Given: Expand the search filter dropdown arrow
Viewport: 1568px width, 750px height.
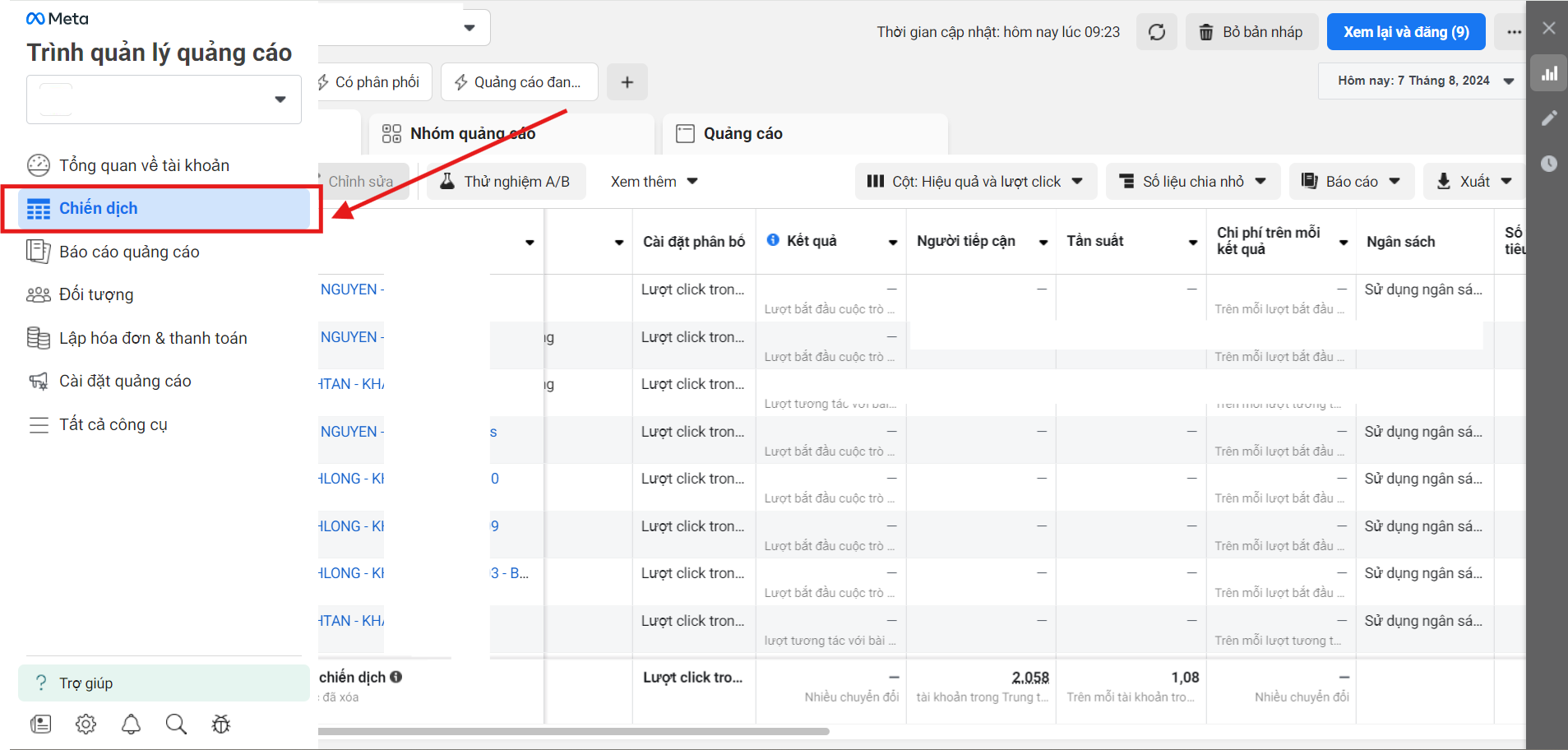Looking at the screenshot, I should pyautogui.click(x=469, y=28).
